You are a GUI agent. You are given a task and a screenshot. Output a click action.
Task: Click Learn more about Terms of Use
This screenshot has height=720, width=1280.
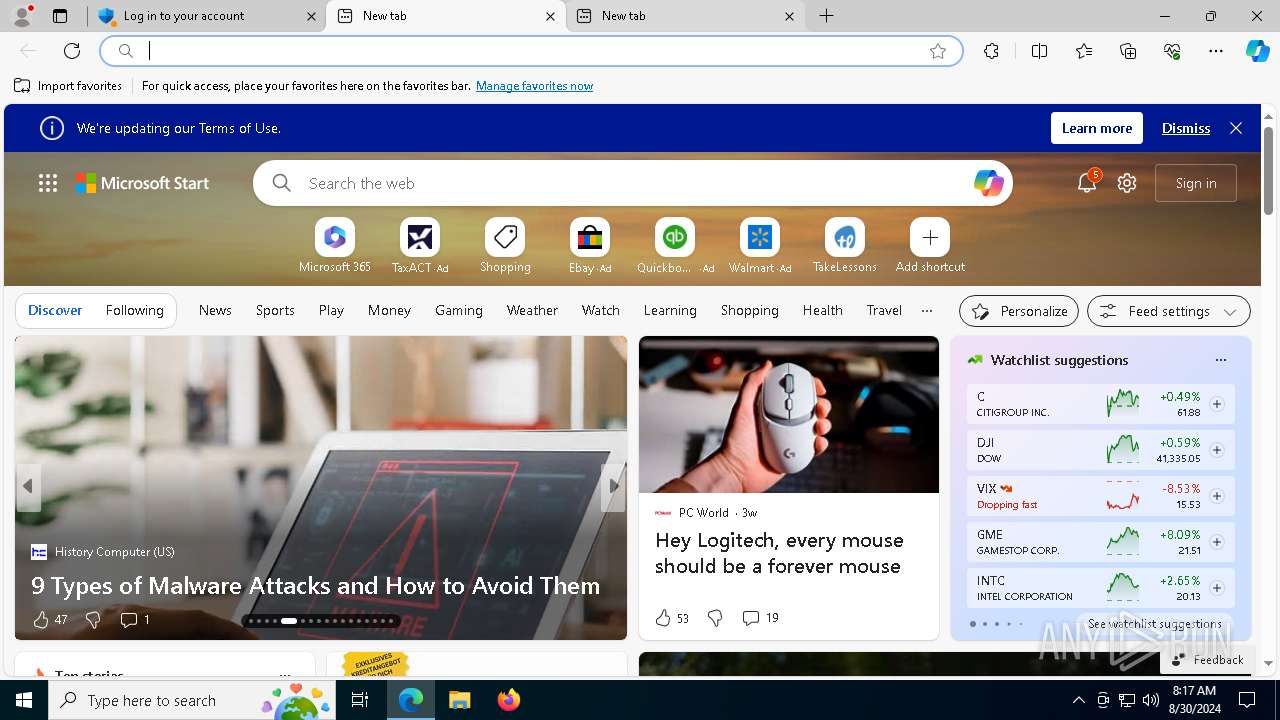[1097, 128]
